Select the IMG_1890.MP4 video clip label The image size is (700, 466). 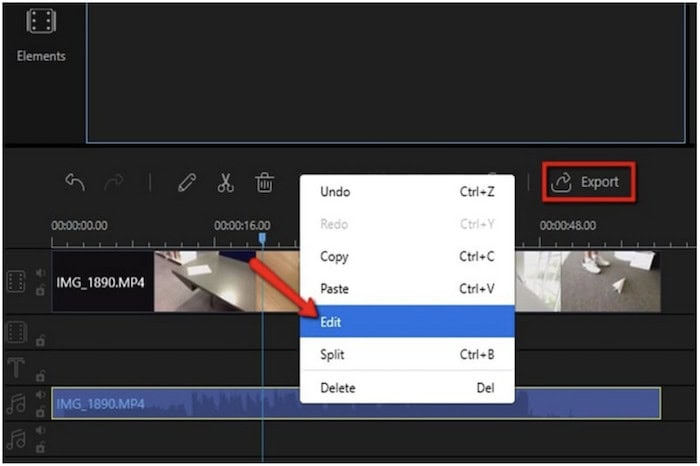(x=100, y=283)
